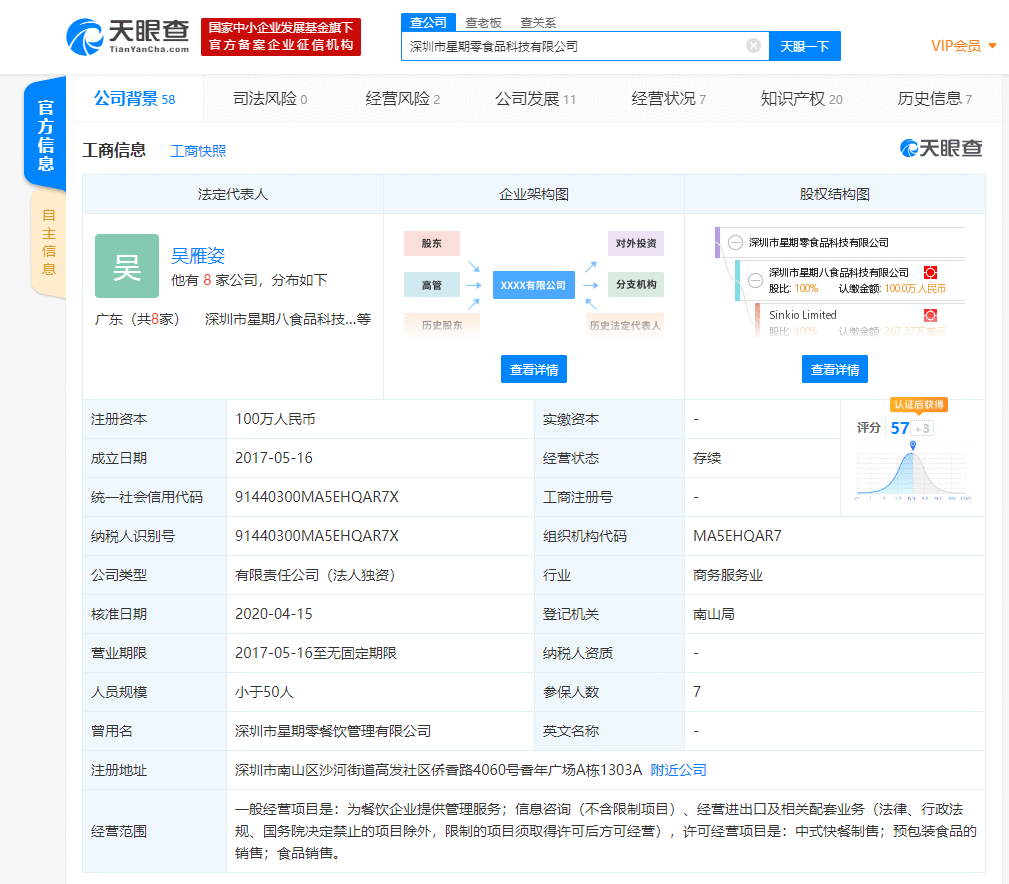The height and width of the screenshot is (884, 1009).
Task: Click the 分支机构 box in structure diagram
Action: tap(636, 284)
